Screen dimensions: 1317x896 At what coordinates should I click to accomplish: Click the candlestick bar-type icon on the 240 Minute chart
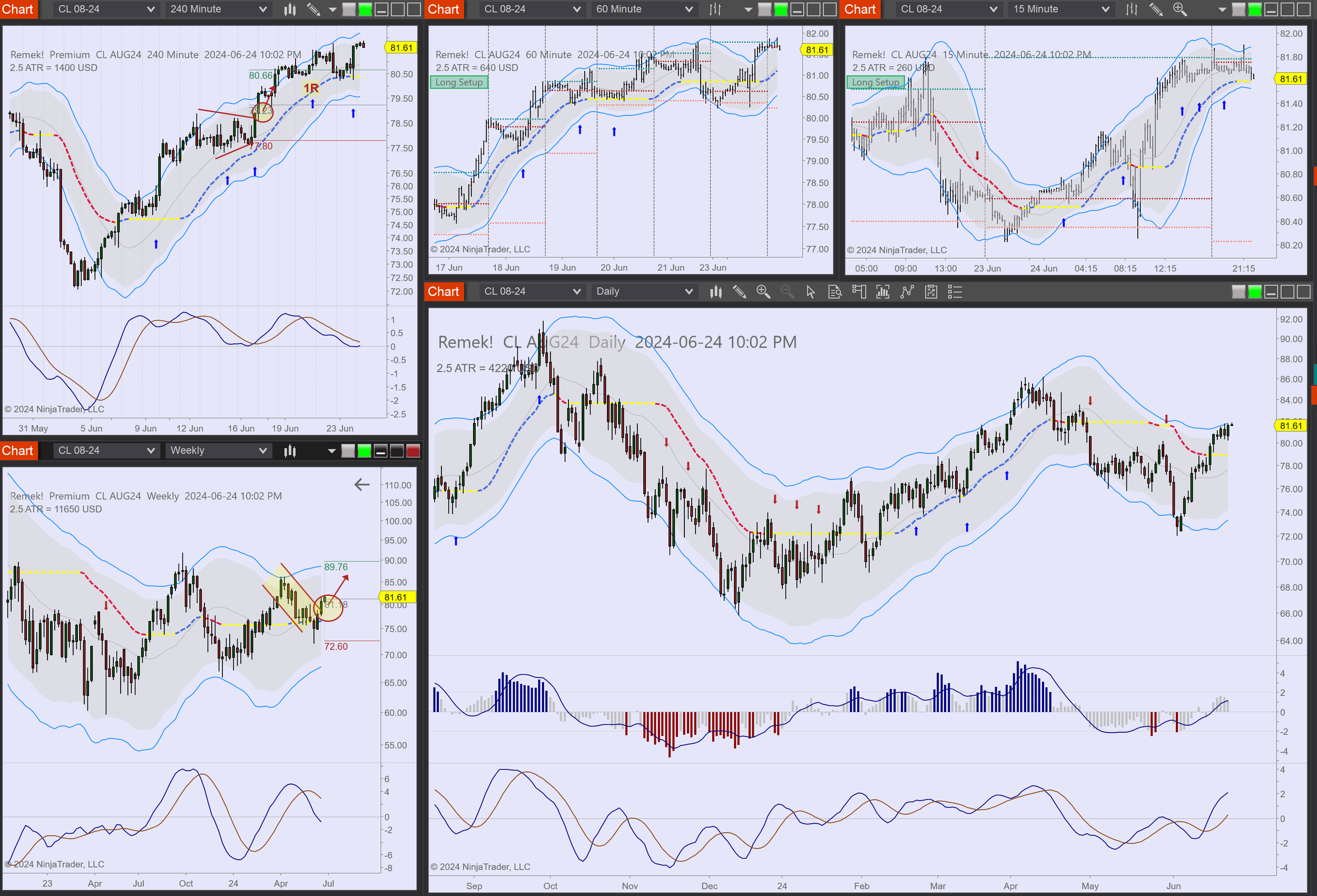tap(290, 9)
